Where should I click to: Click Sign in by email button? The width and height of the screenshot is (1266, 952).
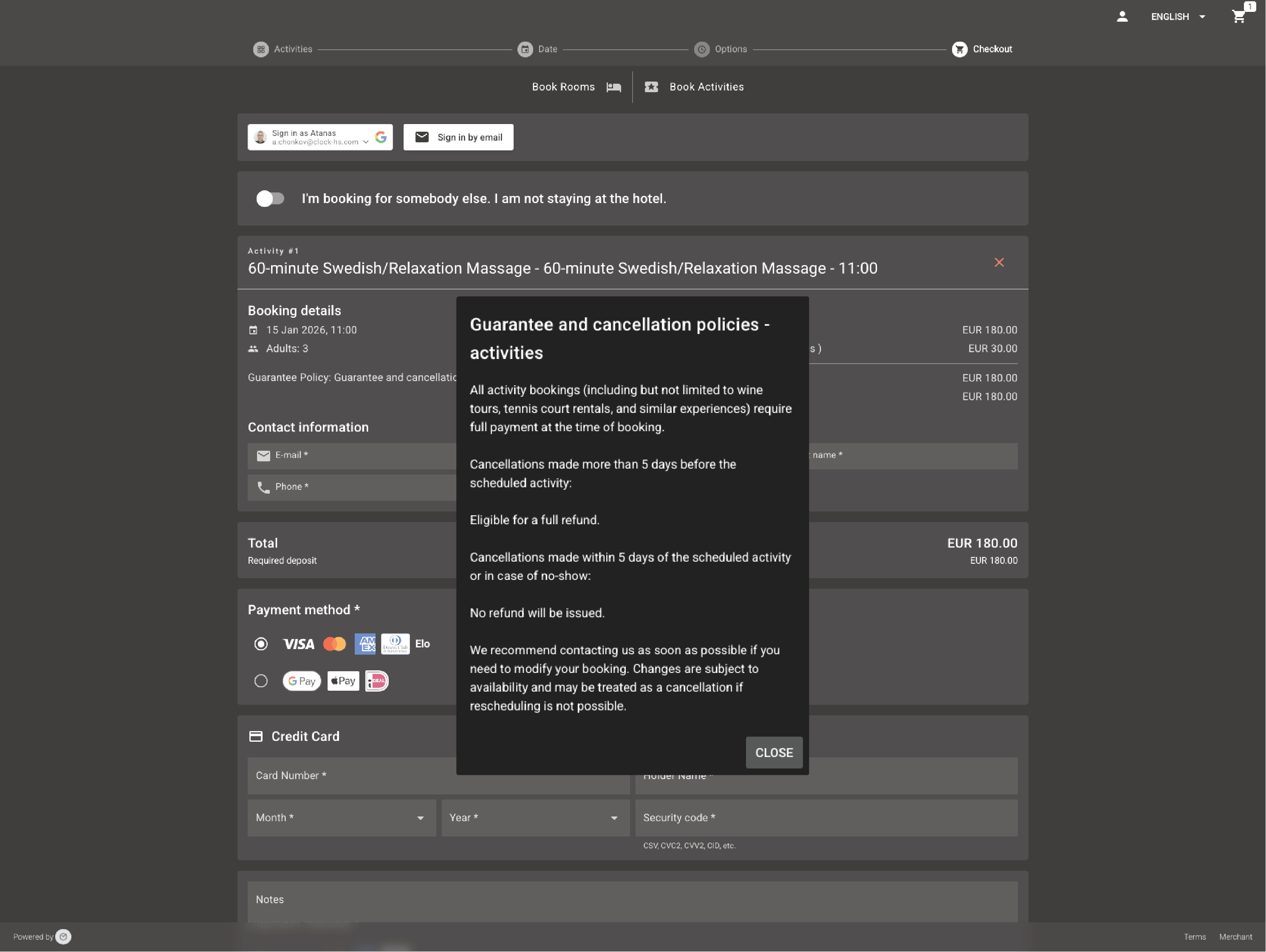pos(458,137)
